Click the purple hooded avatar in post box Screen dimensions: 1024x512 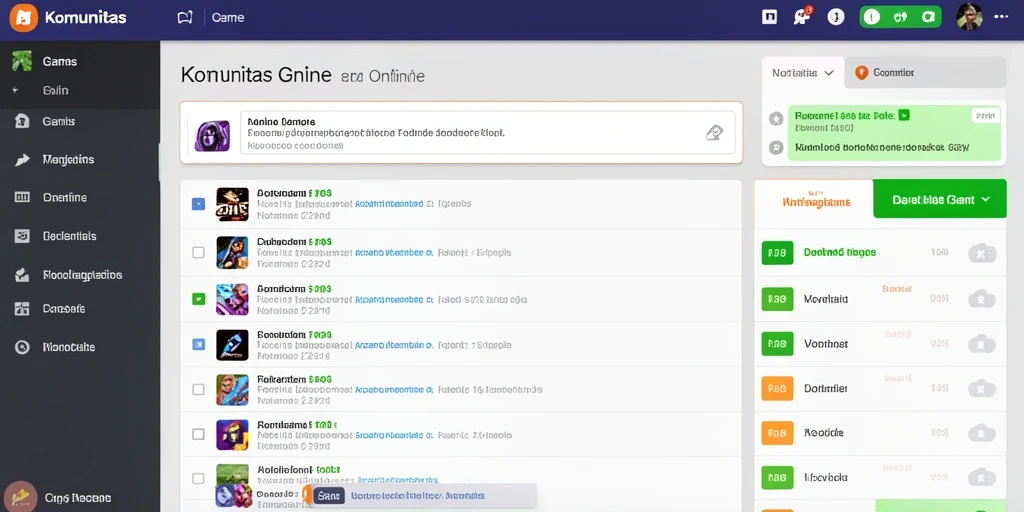[x=212, y=136]
